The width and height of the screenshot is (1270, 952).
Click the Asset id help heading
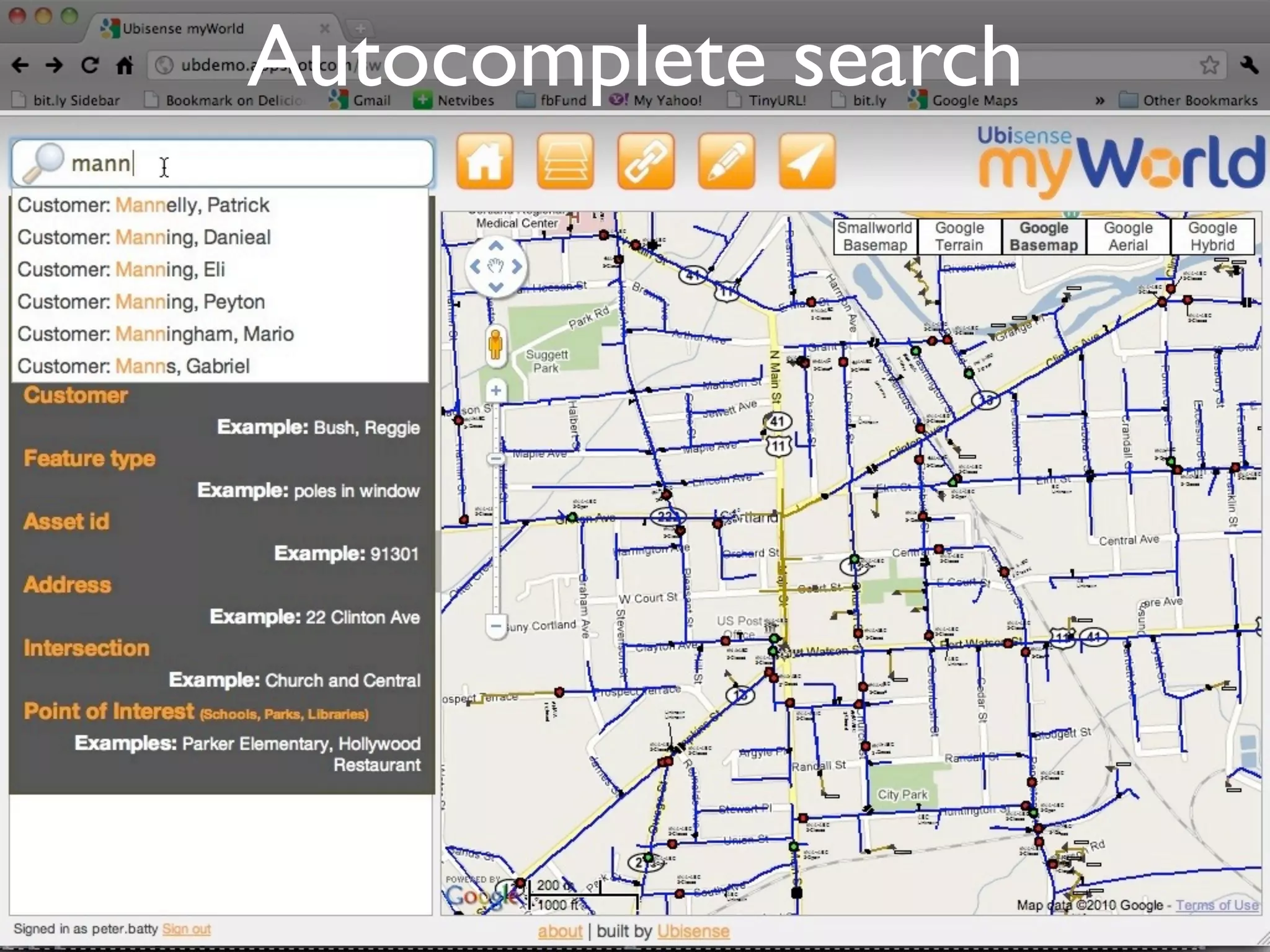(66, 522)
